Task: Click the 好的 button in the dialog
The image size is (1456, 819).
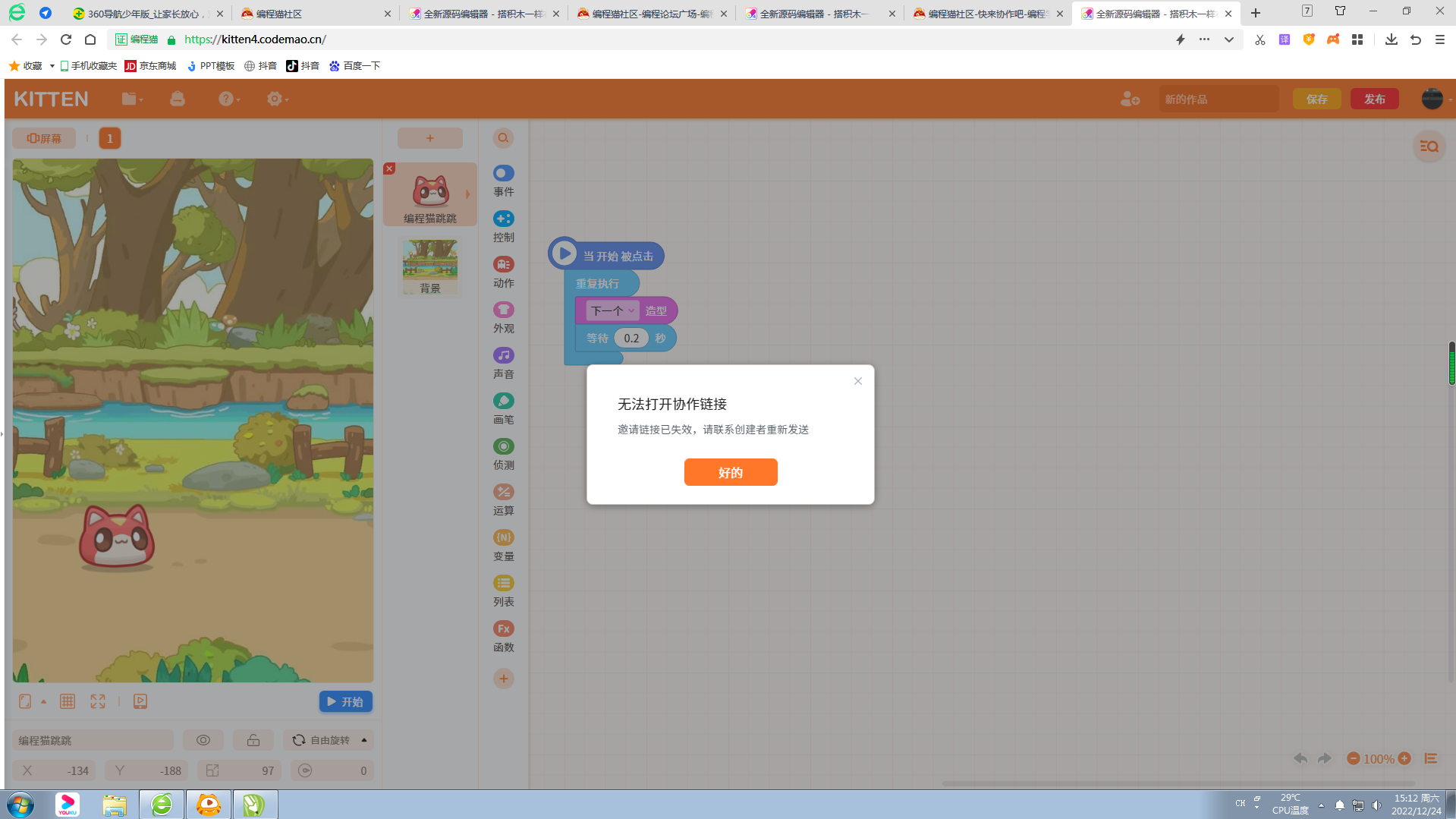Action: [x=731, y=472]
